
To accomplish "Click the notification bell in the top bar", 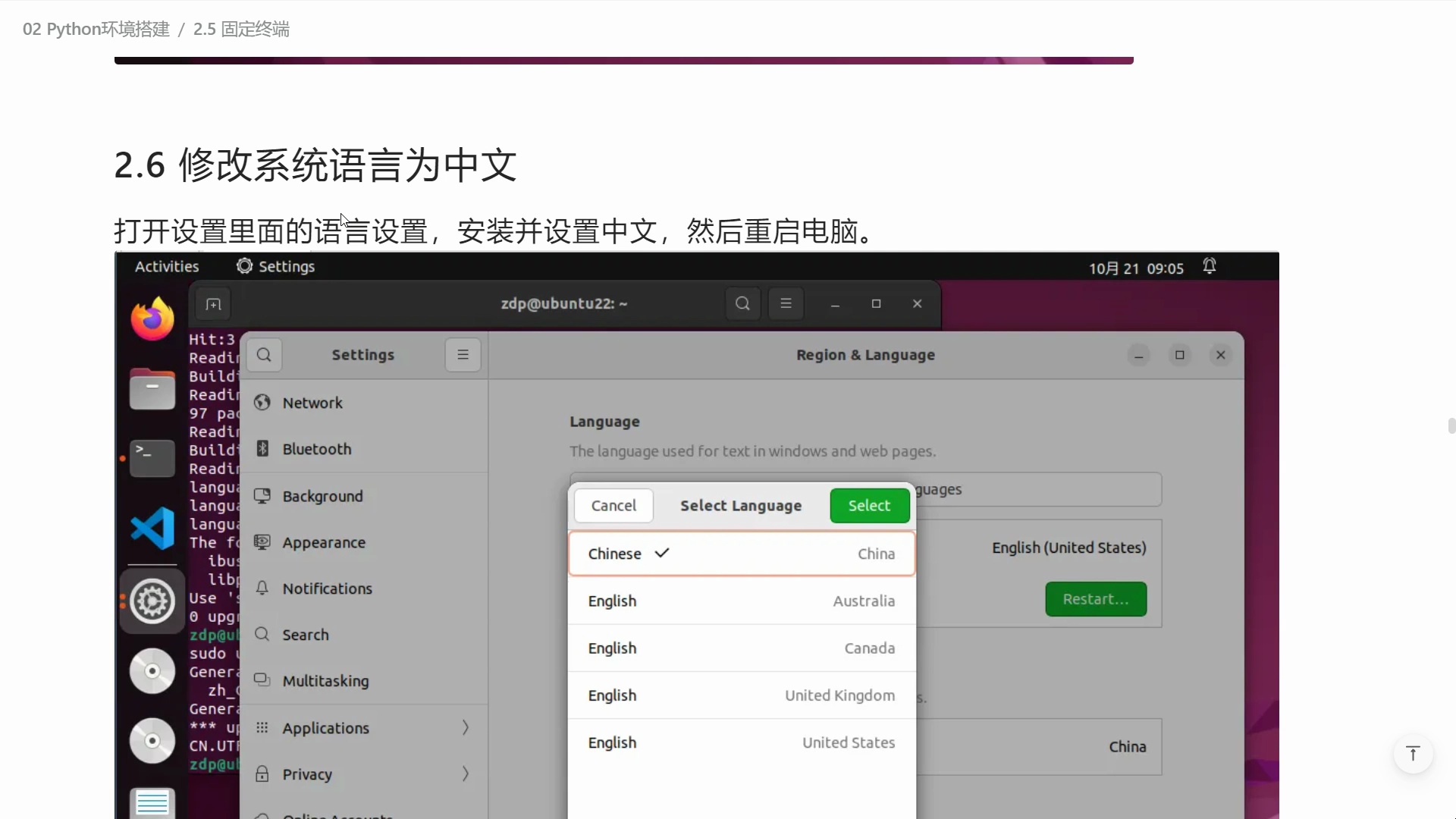I will tap(1210, 266).
